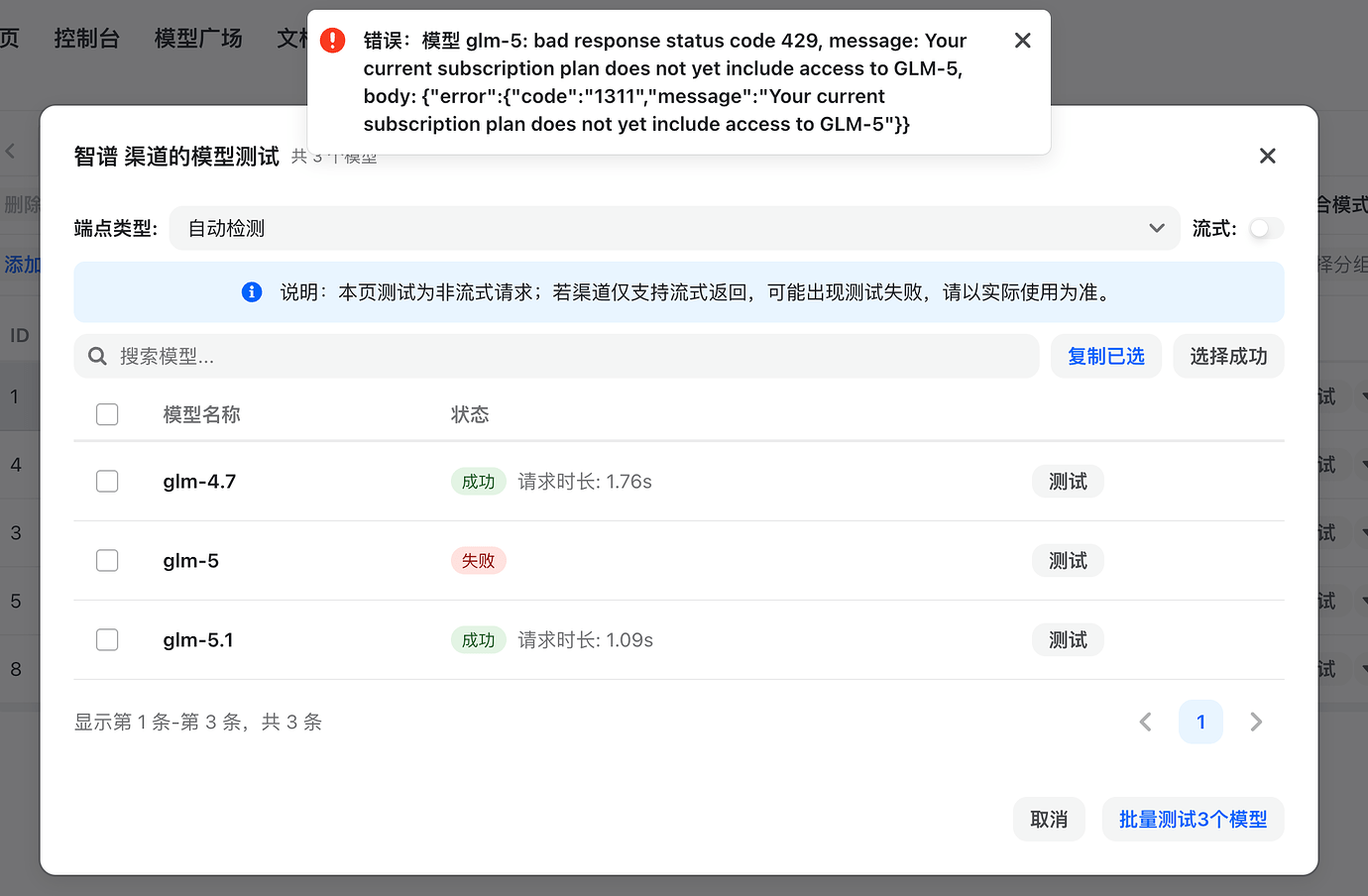The height and width of the screenshot is (896, 1368).
Task: Click the 状态 column header
Action: tap(470, 414)
